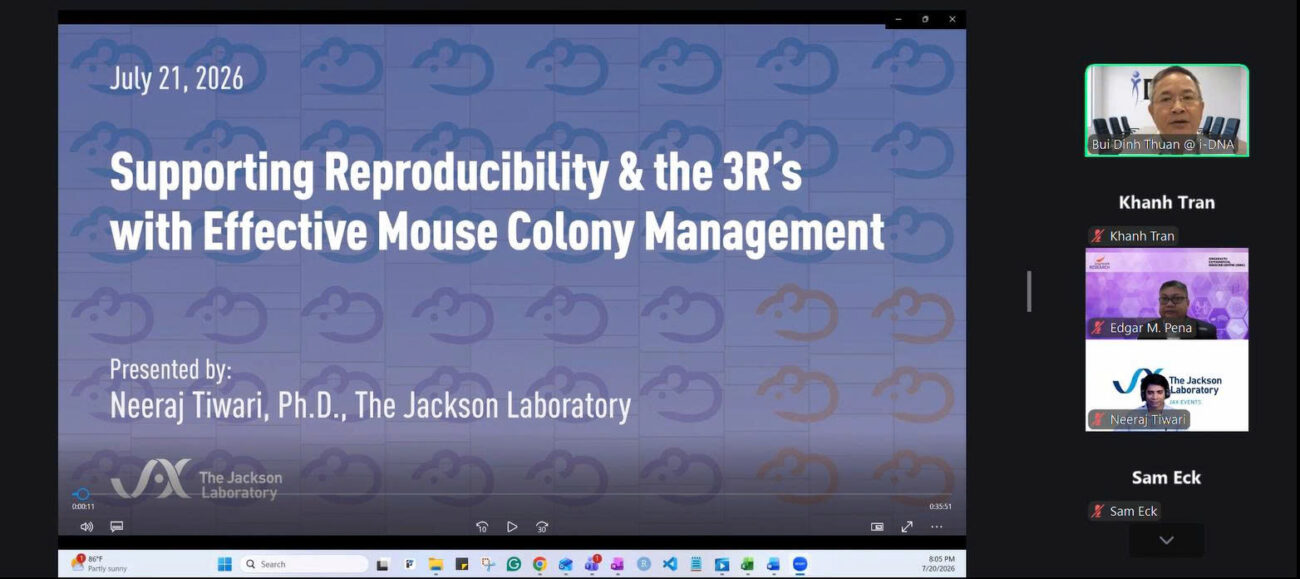Image resolution: width=1300 pixels, height=579 pixels.
Task: Open Movies & TV taskbar icon
Action: [721, 564]
